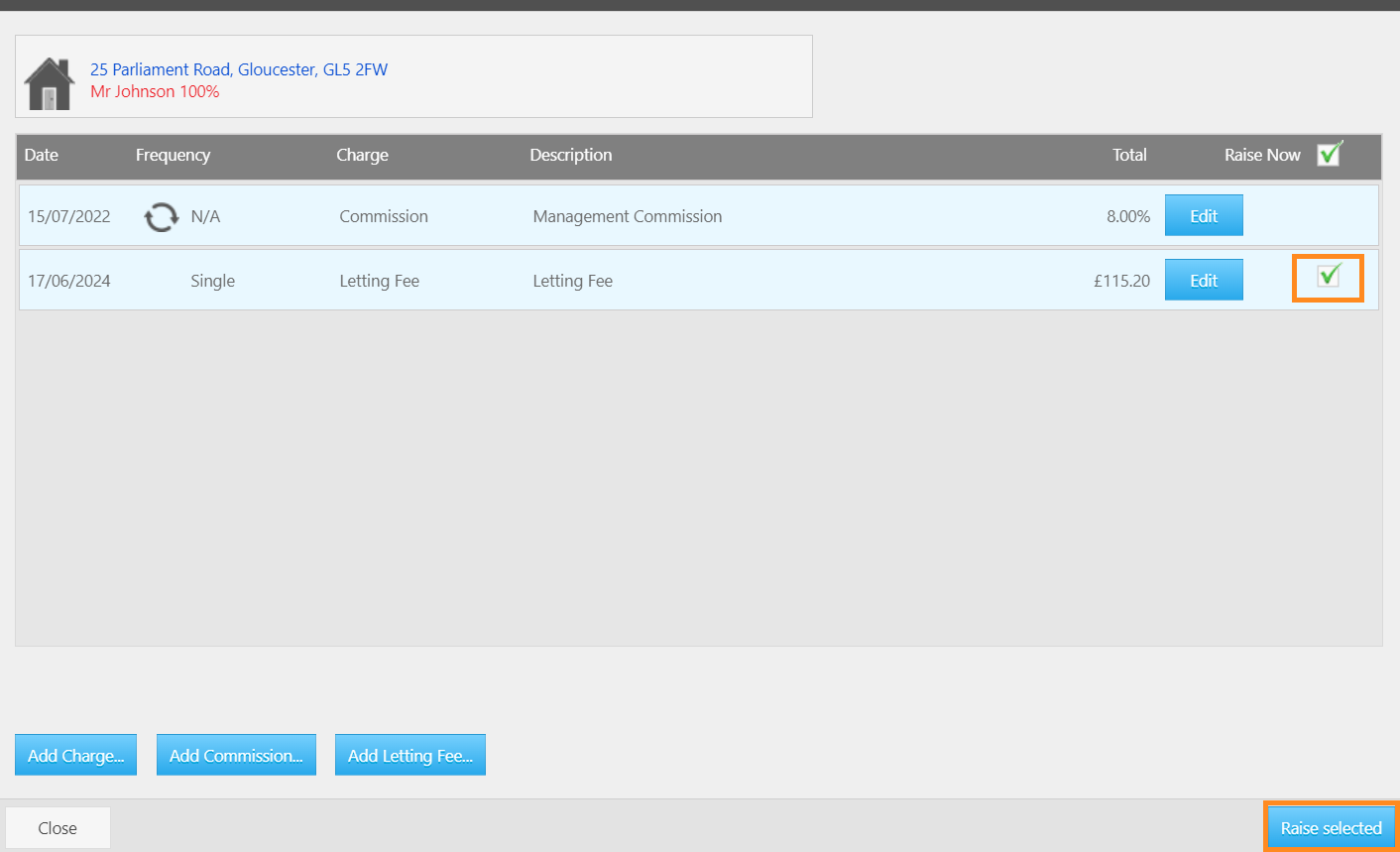
Task: Click the Mr Johnson 100% owner text
Action: [x=155, y=91]
